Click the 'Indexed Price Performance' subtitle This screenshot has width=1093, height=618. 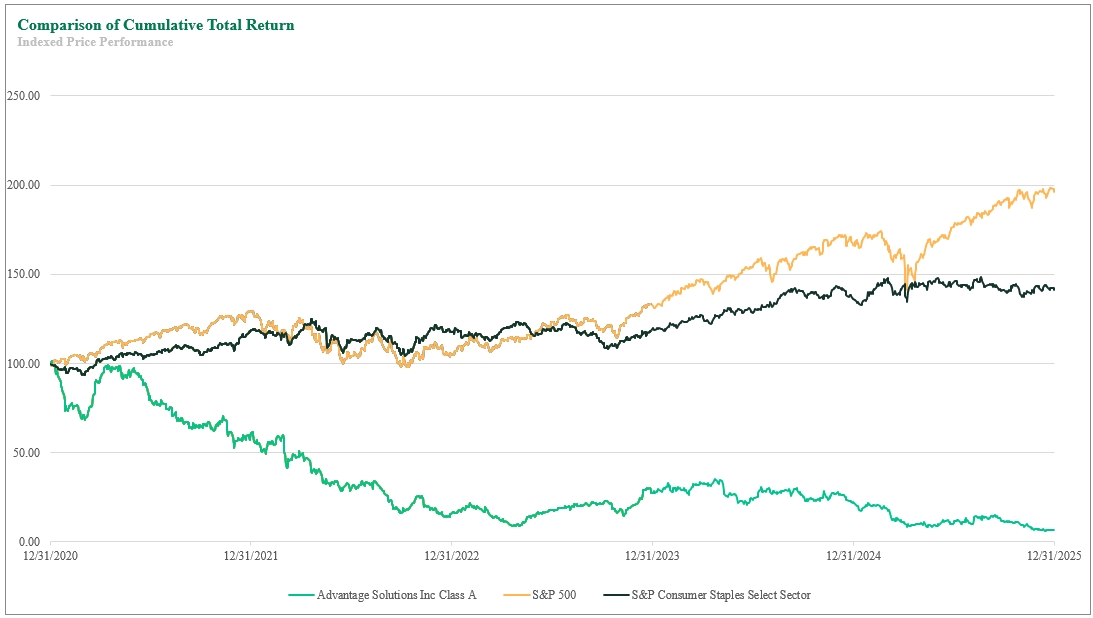coord(95,42)
